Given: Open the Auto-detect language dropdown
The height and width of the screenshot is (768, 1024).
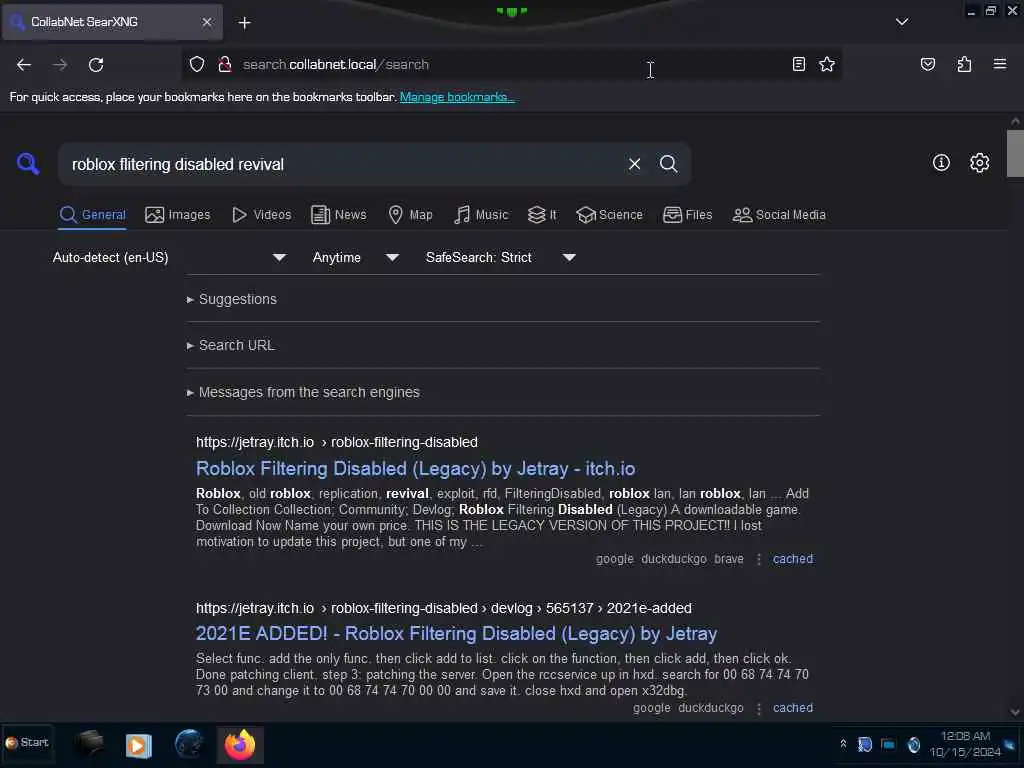Looking at the screenshot, I should [x=169, y=257].
